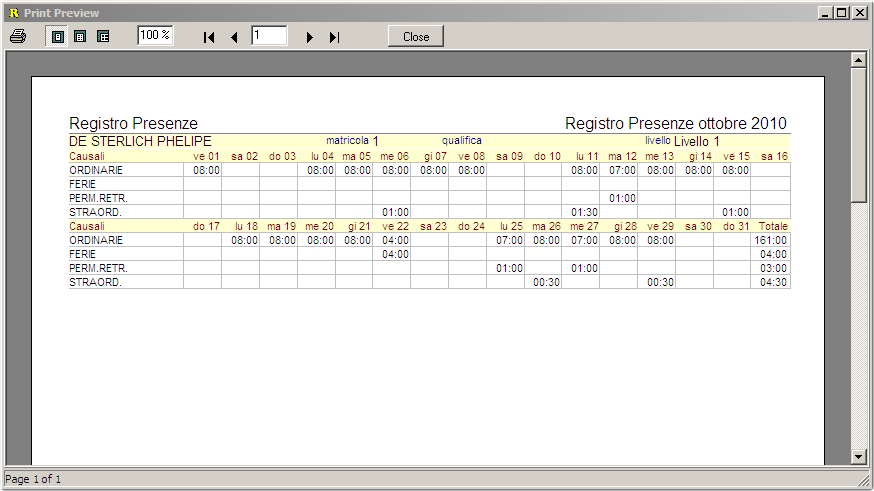
Task: Click FERIE '04:00' under ve 22
Action: tap(395, 254)
